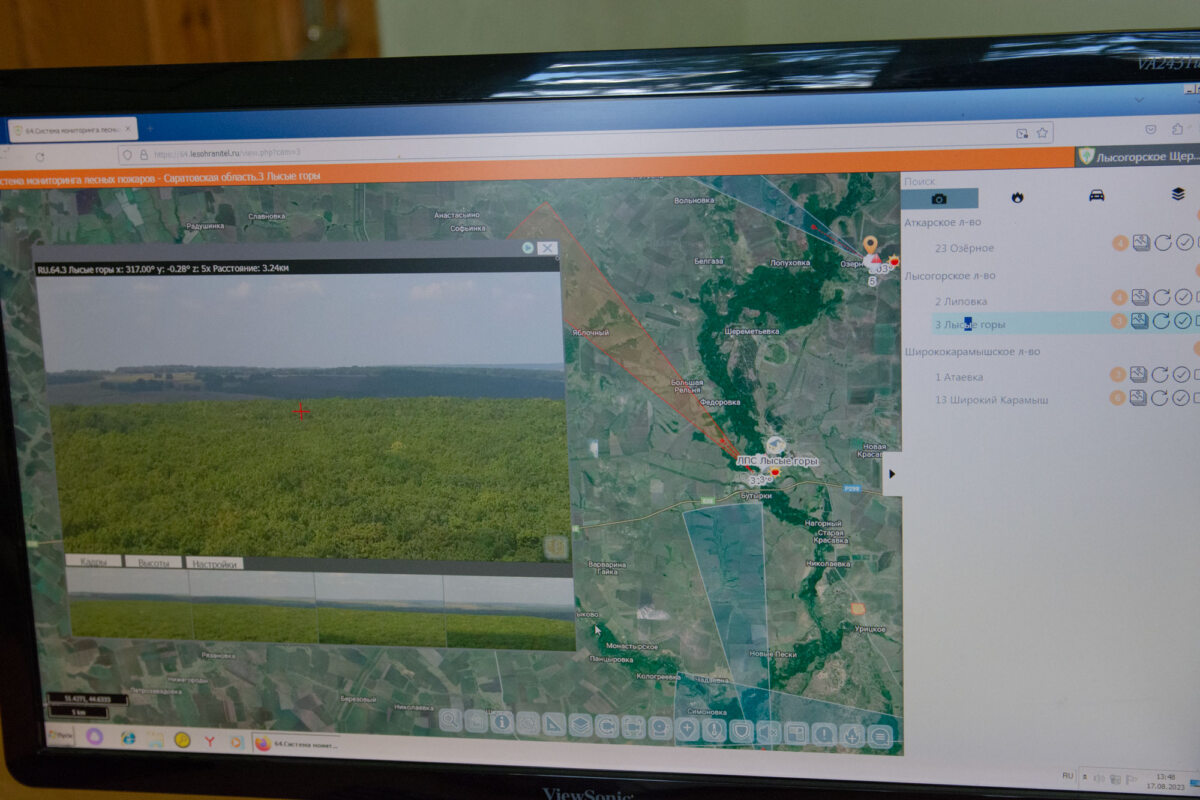The image size is (1200, 800).
Task: Click the dome camera toolbar icon
Action: click(x=660, y=728)
